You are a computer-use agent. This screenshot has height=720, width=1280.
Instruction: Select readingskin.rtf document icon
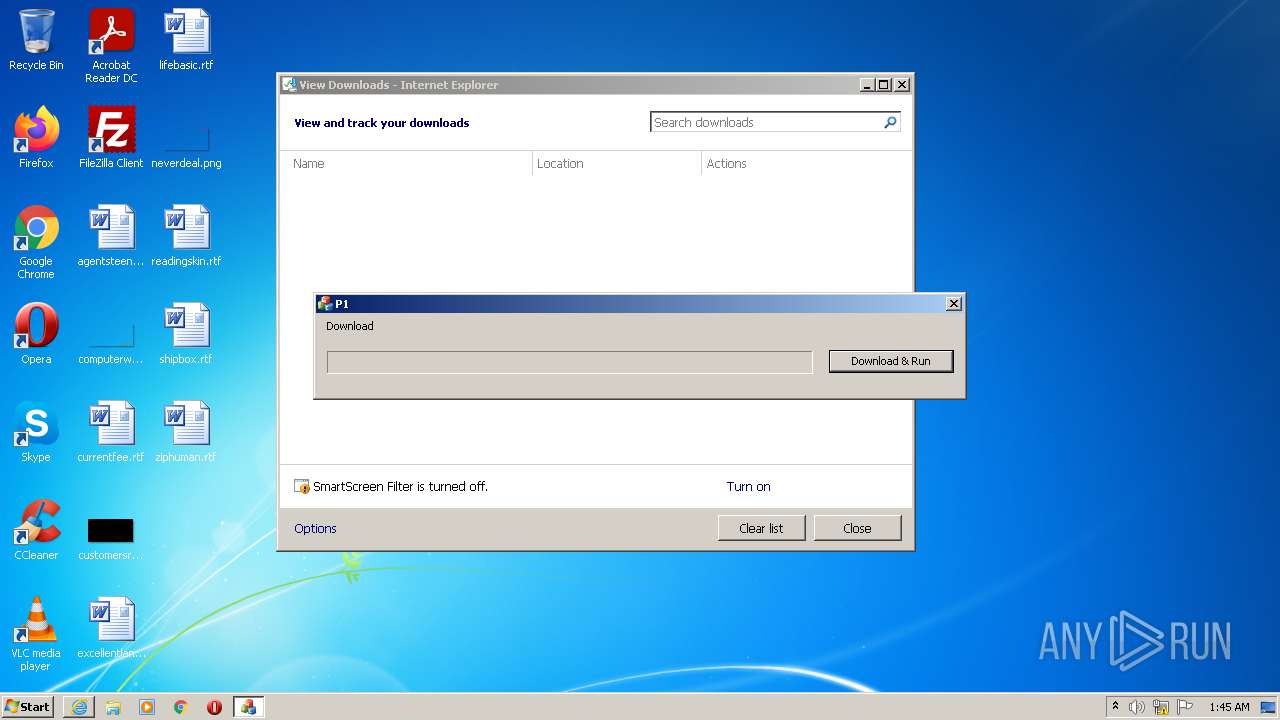(x=186, y=236)
